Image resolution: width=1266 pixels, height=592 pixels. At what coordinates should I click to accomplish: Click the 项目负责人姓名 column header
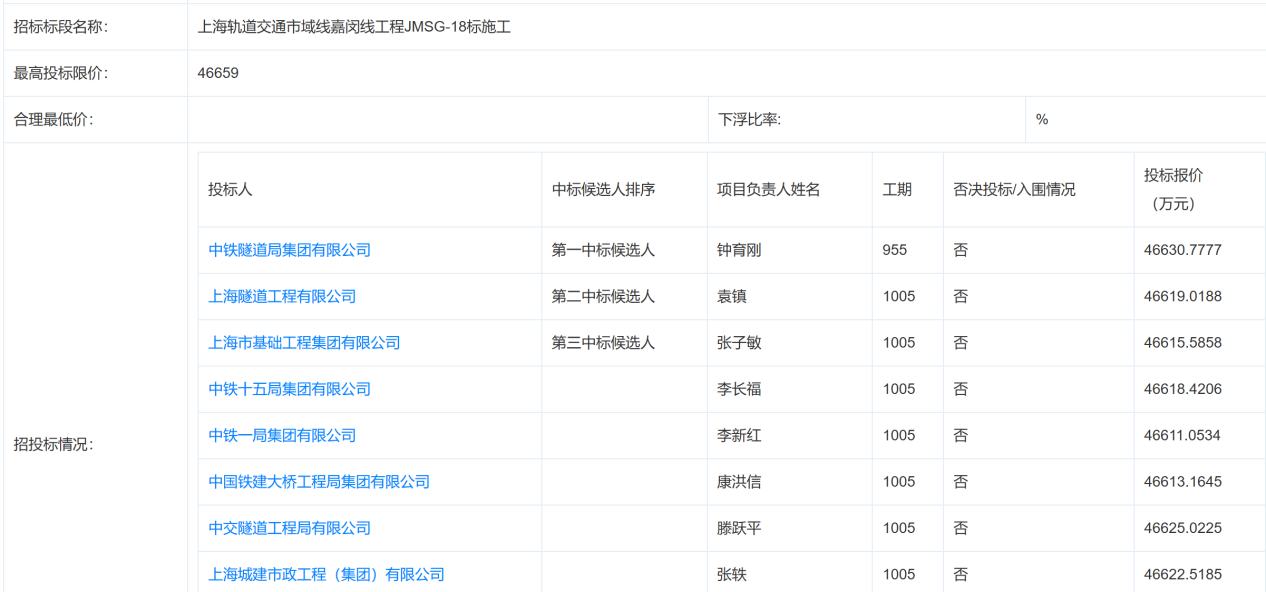point(768,189)
